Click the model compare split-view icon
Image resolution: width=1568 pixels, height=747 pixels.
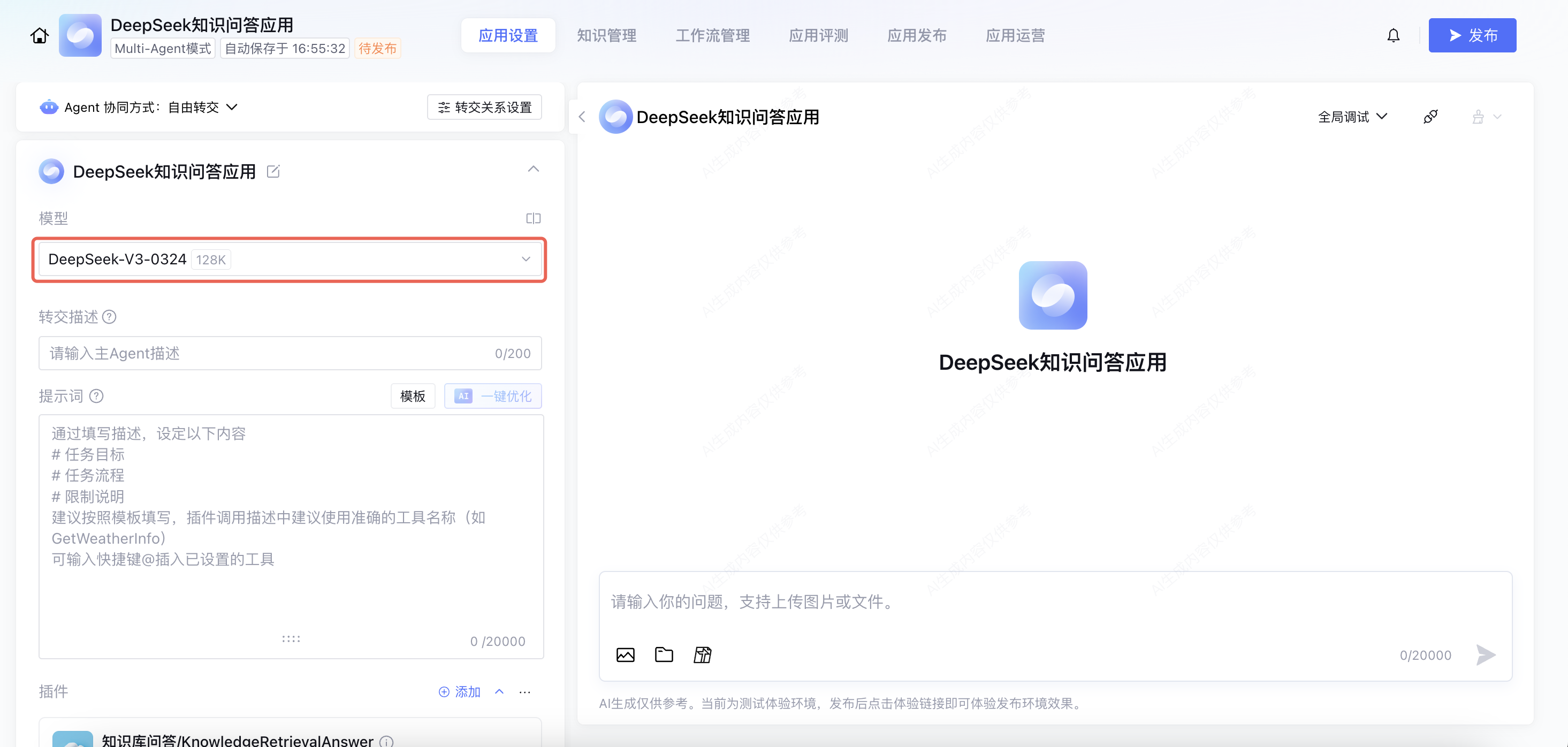tap(533, 218)
